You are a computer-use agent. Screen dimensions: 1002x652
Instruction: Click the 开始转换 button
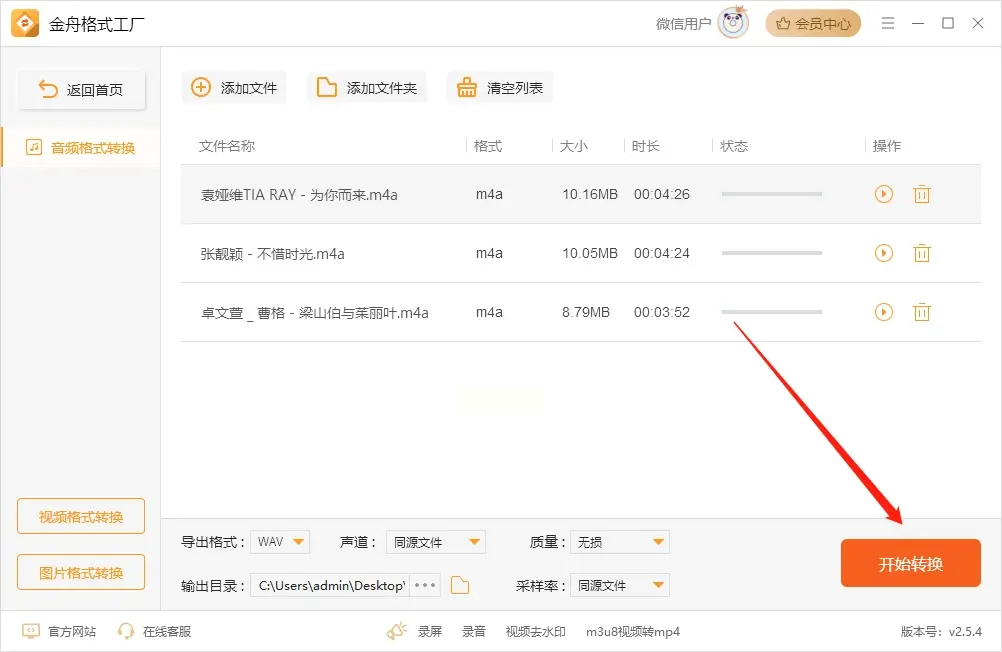pyautogui.click(x=910, y=564)
